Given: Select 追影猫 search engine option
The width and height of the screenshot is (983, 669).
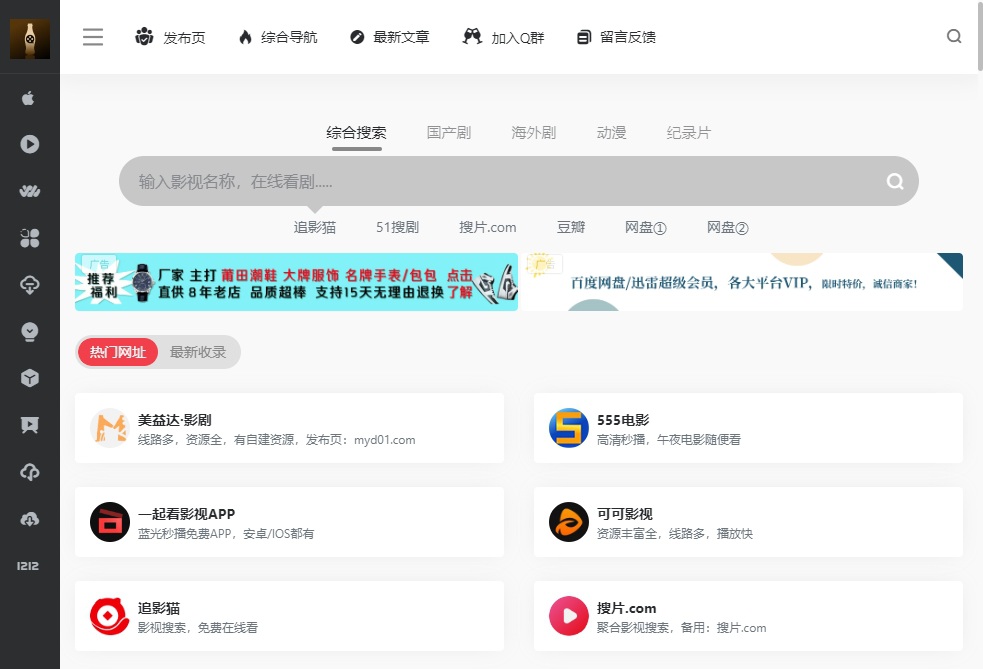Looking at the screenshot, I should tap(315, 227).
